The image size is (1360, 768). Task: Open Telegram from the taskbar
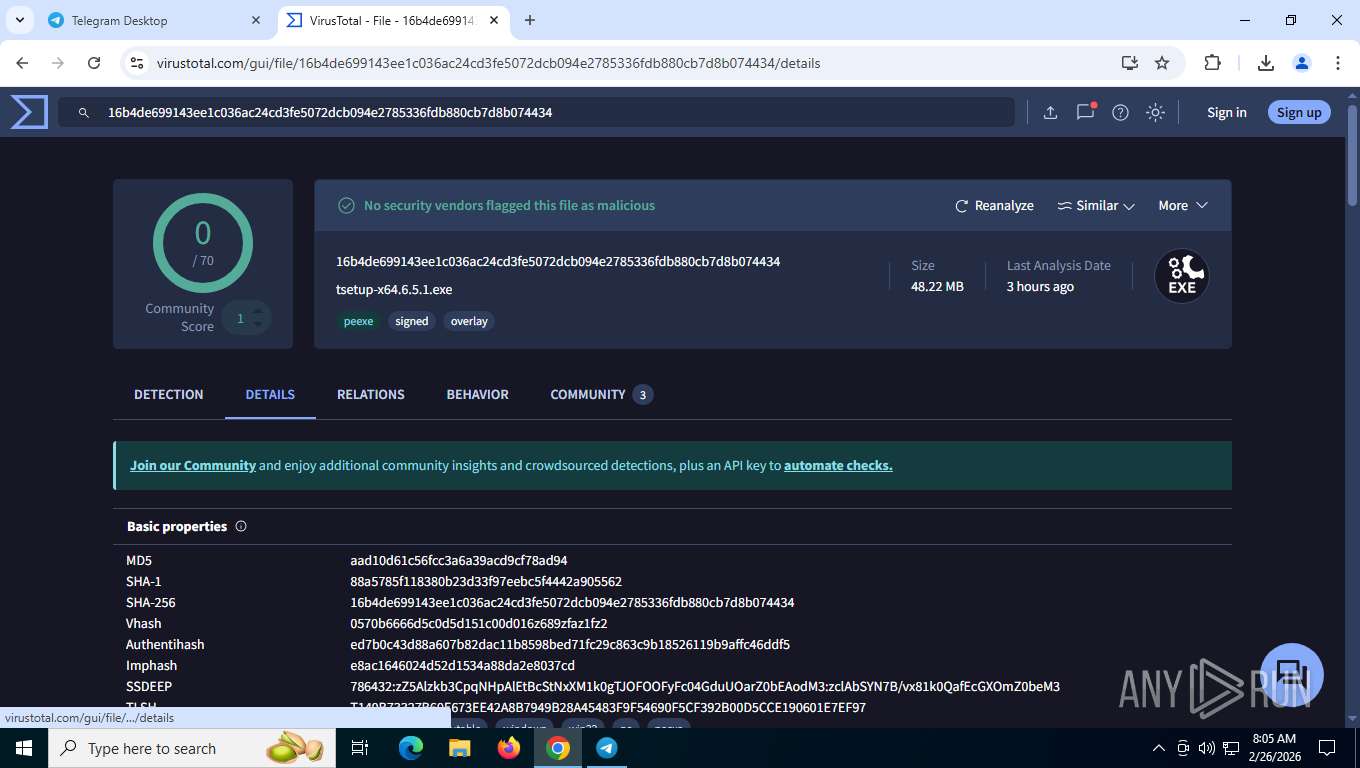pyautogui.click(x=607, y=748)
